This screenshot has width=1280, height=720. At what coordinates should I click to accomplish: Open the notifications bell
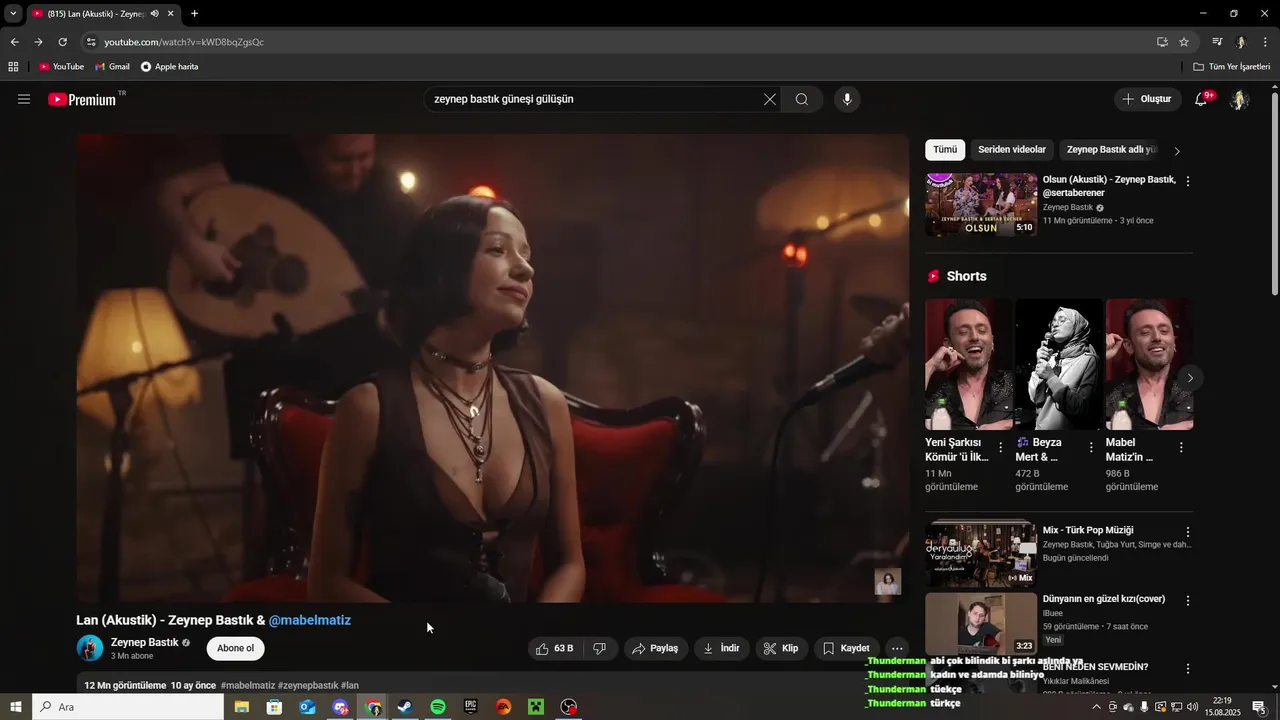1202,99
